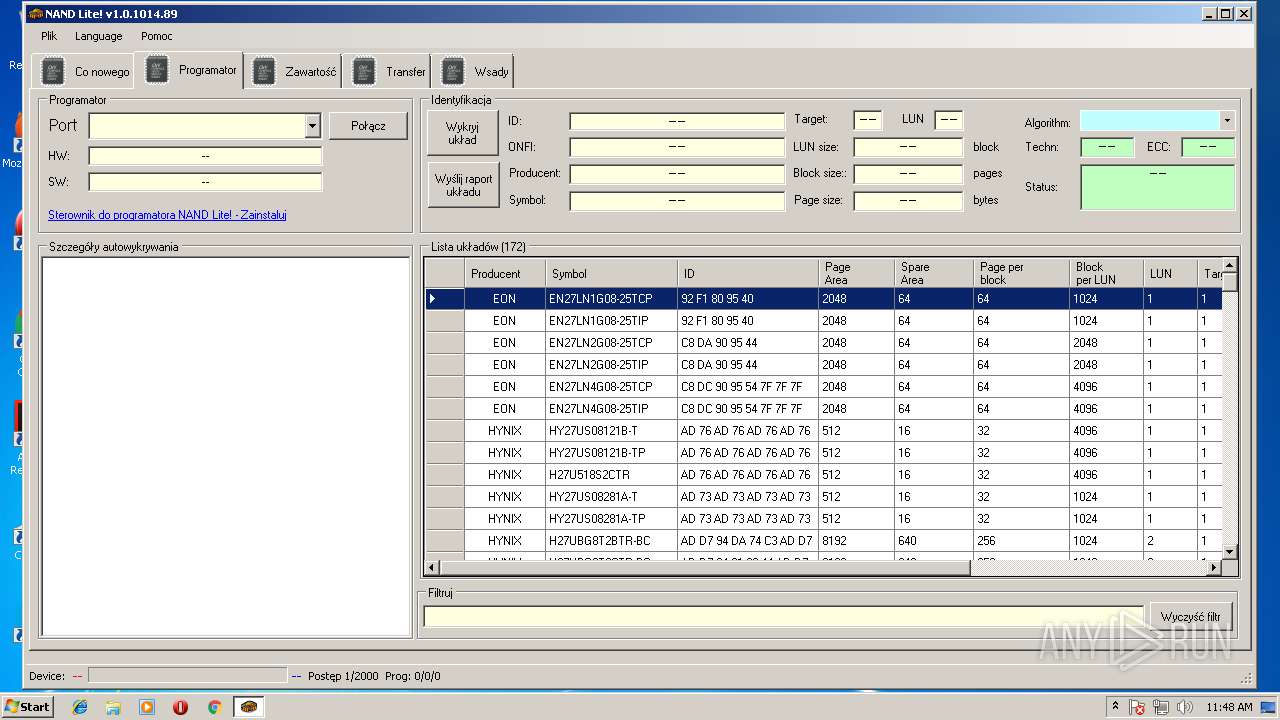Click the Page per block column header
This screenshot has height=720, width=1280.
pos(1021,273)
